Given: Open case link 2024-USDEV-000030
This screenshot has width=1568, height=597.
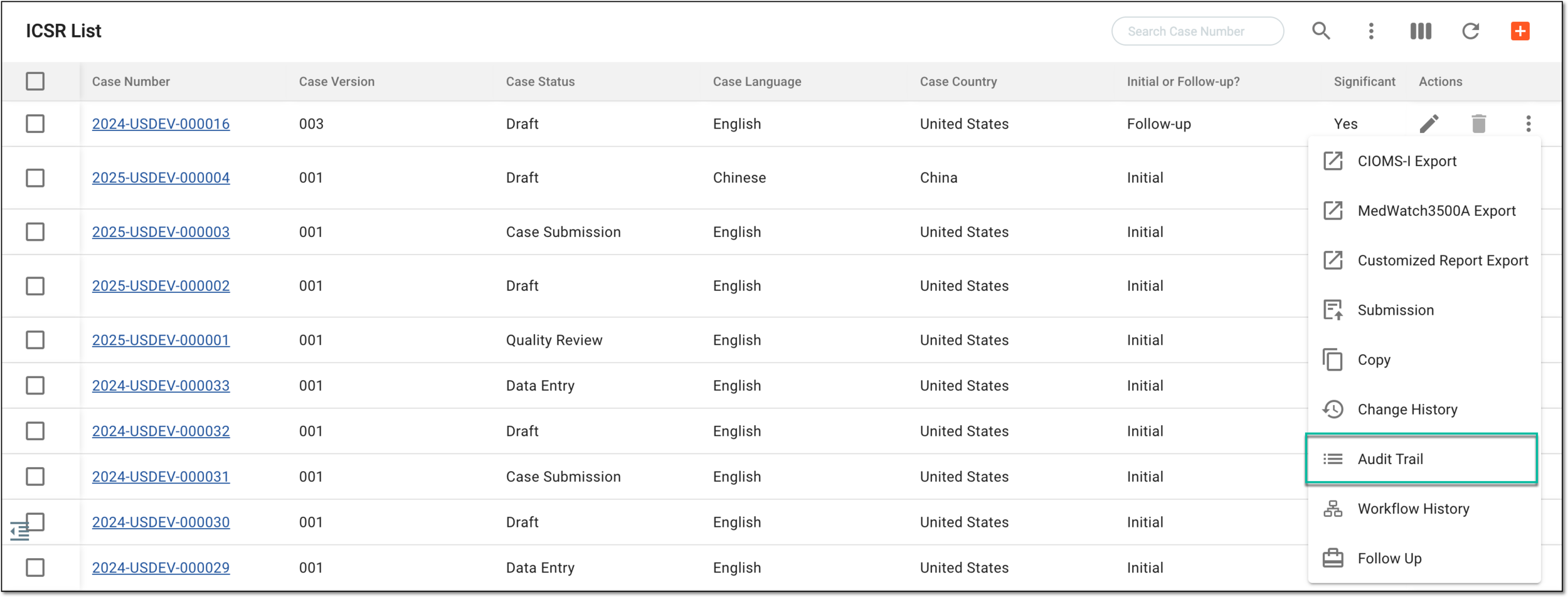Looking at the screenshot, I should pos(161,522).
